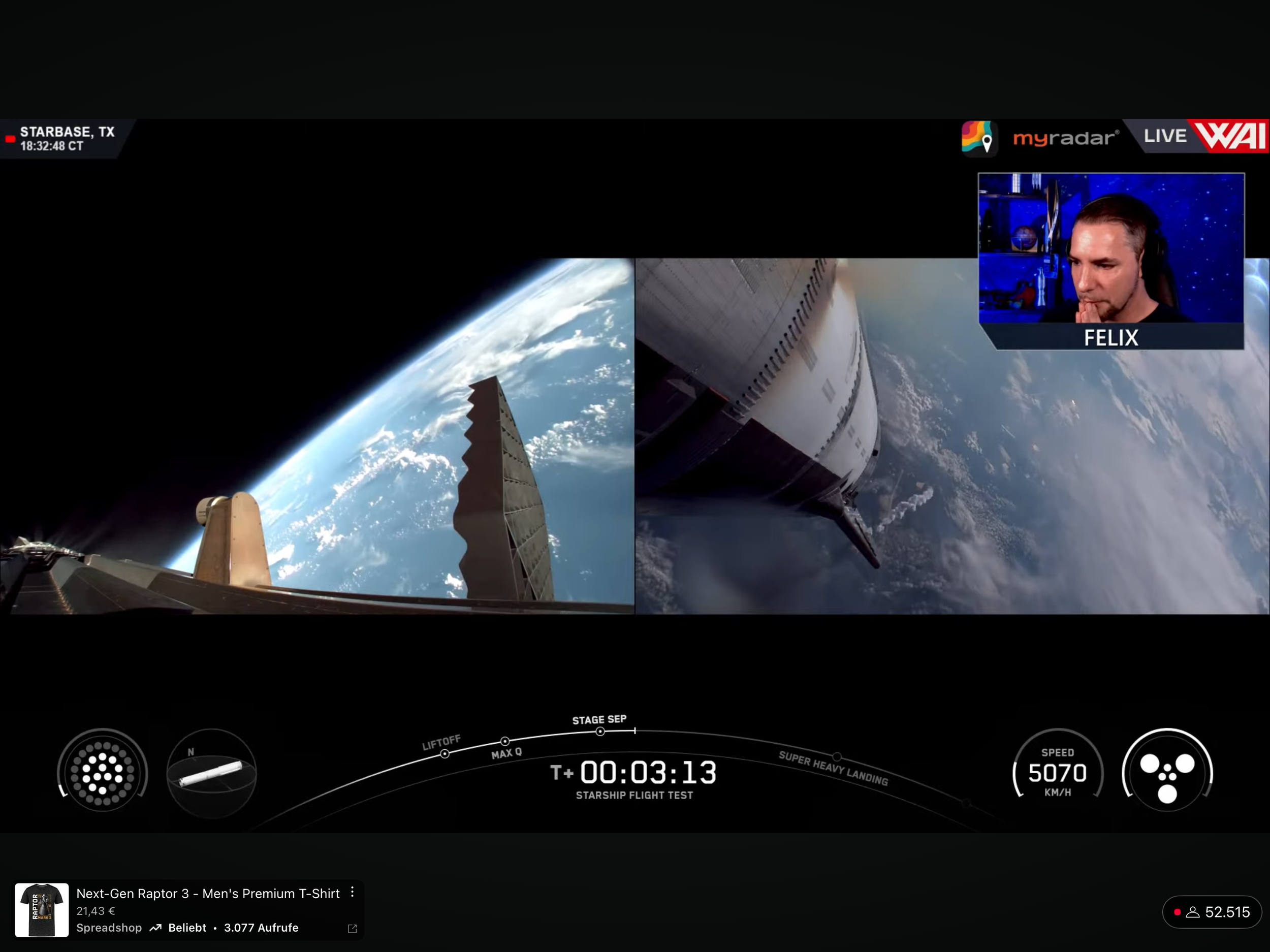This screenshot has width=1270, height=952.
Task: Click the Starship engine status gauge
Action: click(x=1167, y=771)
